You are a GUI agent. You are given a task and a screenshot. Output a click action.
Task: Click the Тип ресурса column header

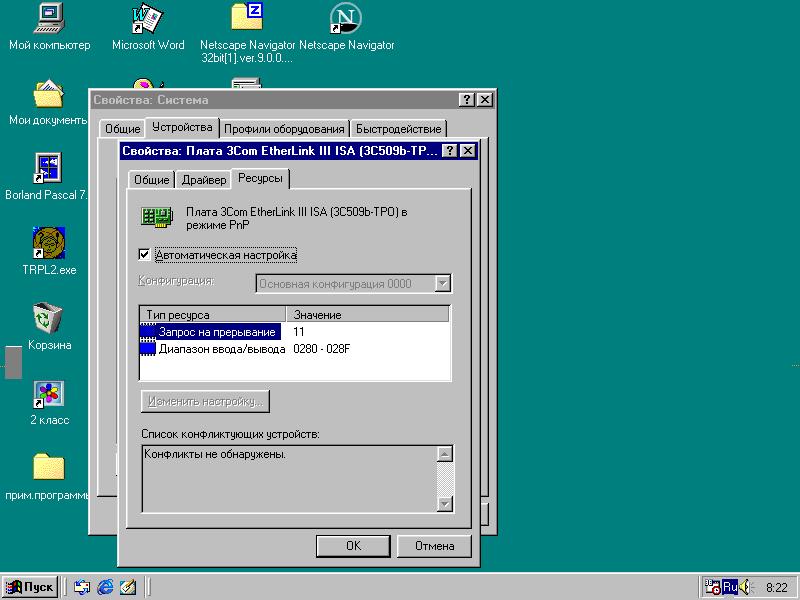click(213, 314)
